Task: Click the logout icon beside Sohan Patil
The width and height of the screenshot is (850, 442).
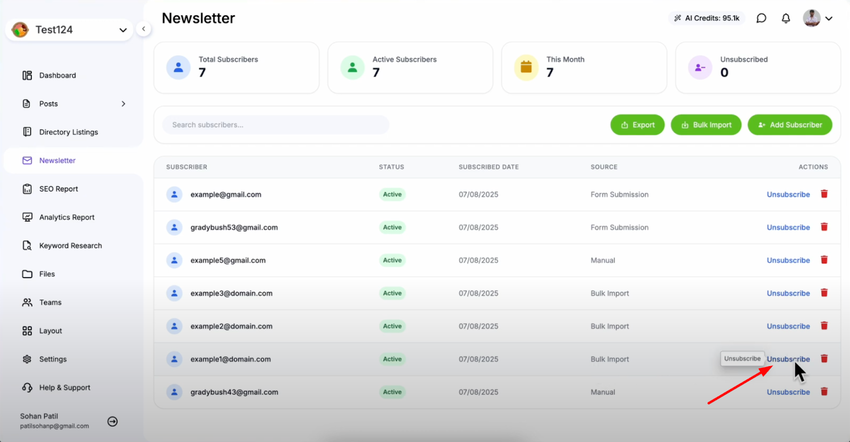Action: [x=112, y=421]
